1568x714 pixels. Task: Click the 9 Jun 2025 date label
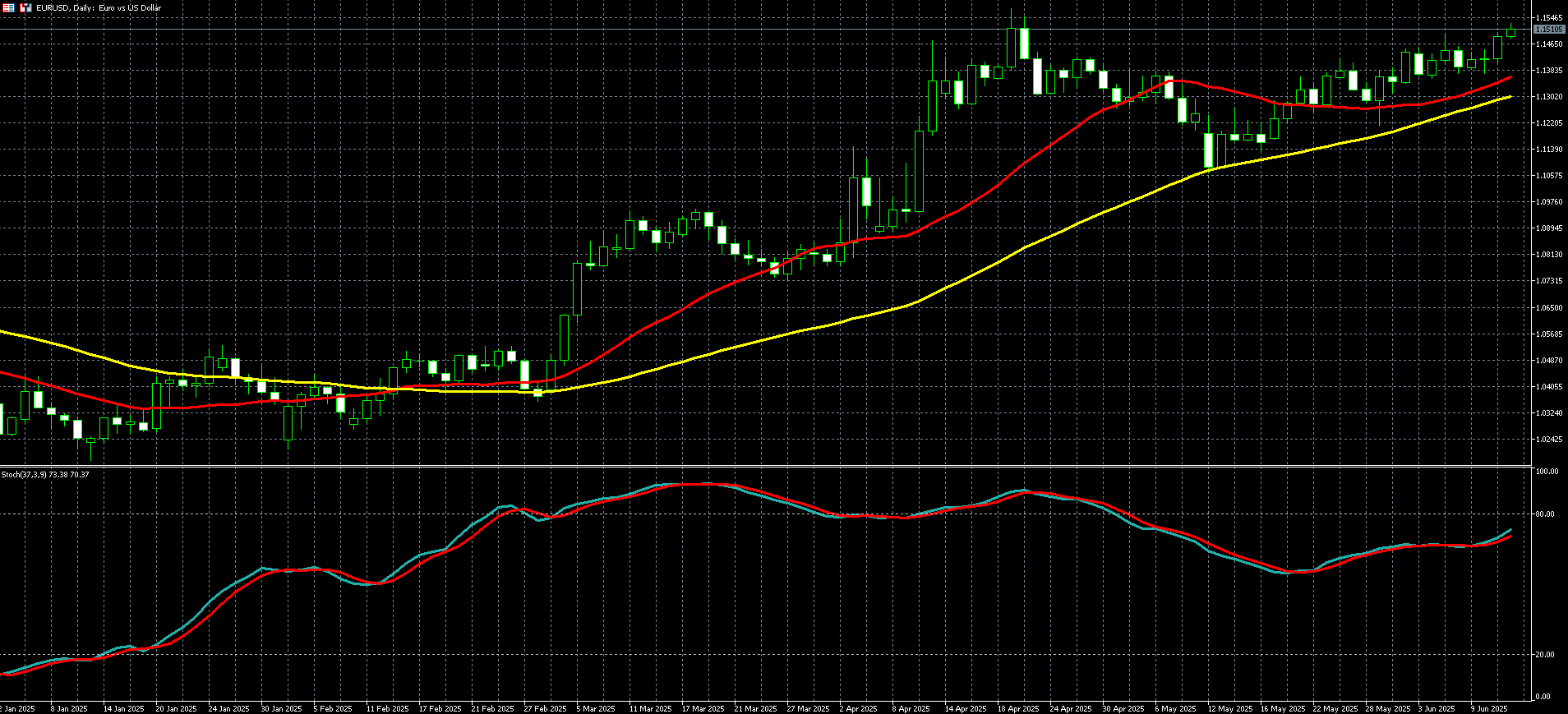pyautogui.click(x=1488, y=708)
